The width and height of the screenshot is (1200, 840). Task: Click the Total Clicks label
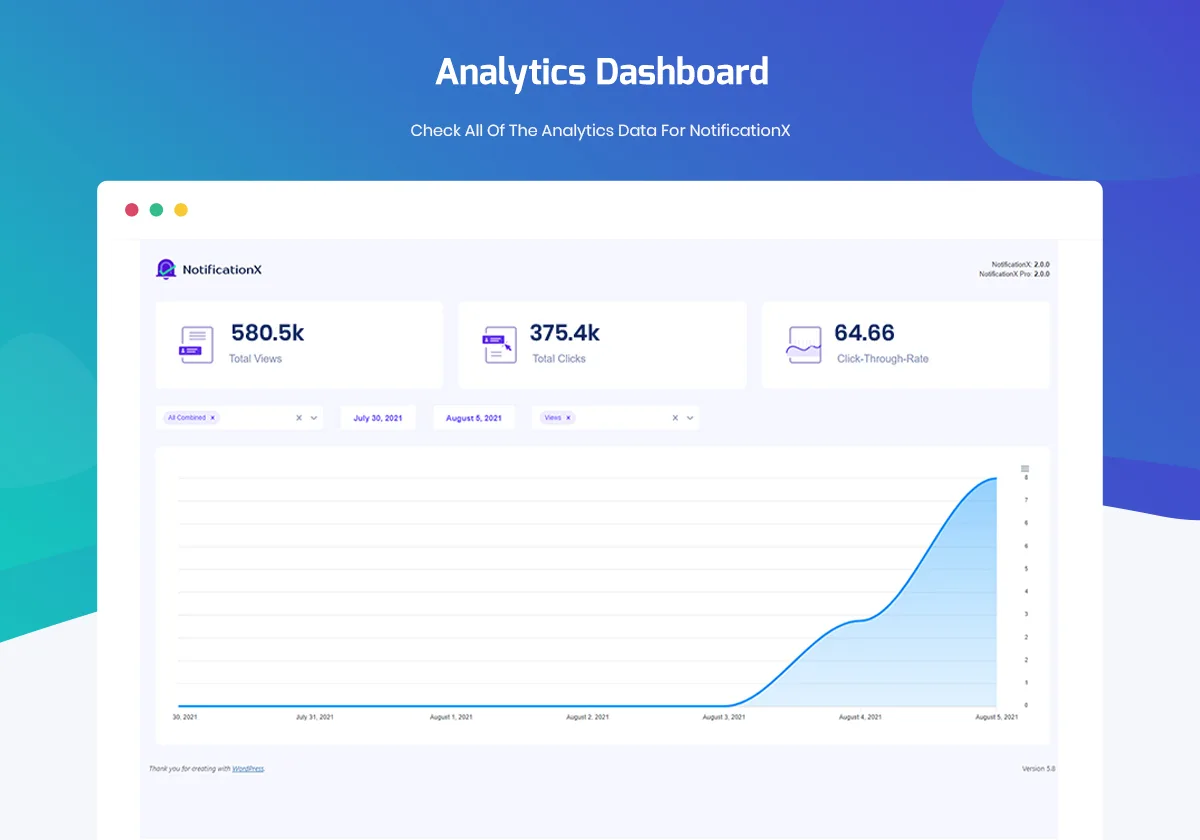[559, 359]
